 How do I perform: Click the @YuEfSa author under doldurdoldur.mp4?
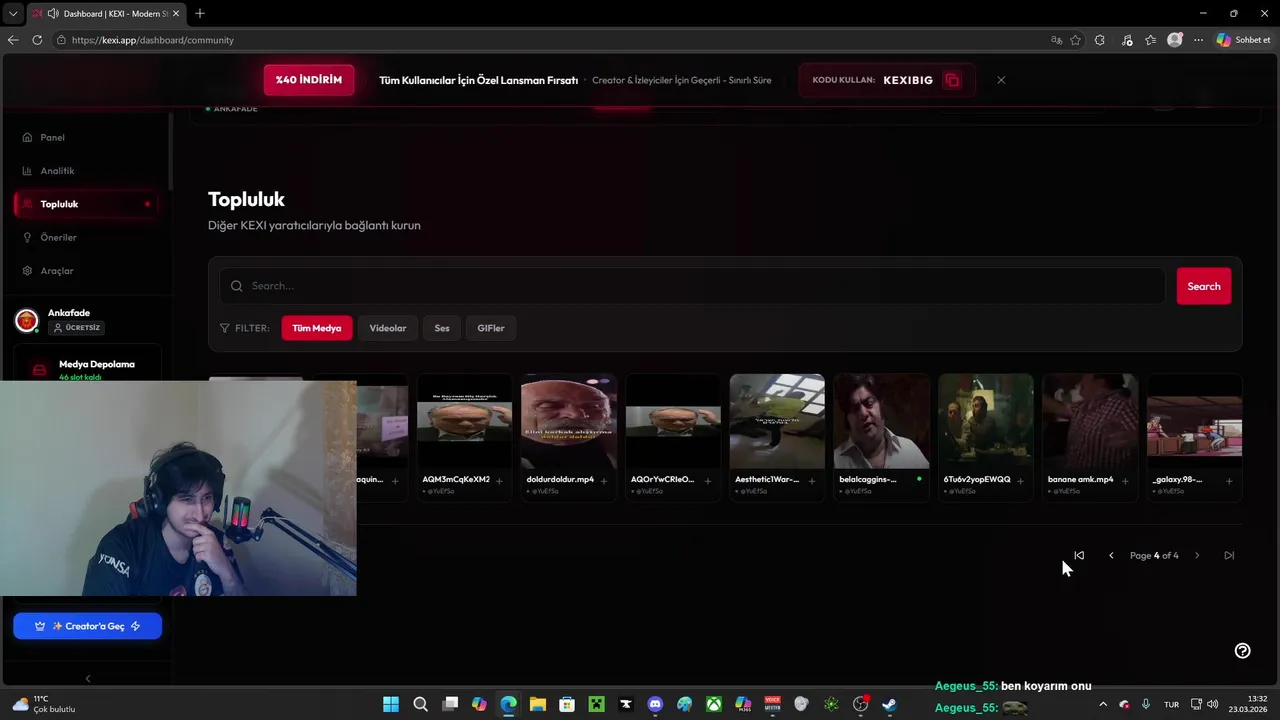point(545,491)
